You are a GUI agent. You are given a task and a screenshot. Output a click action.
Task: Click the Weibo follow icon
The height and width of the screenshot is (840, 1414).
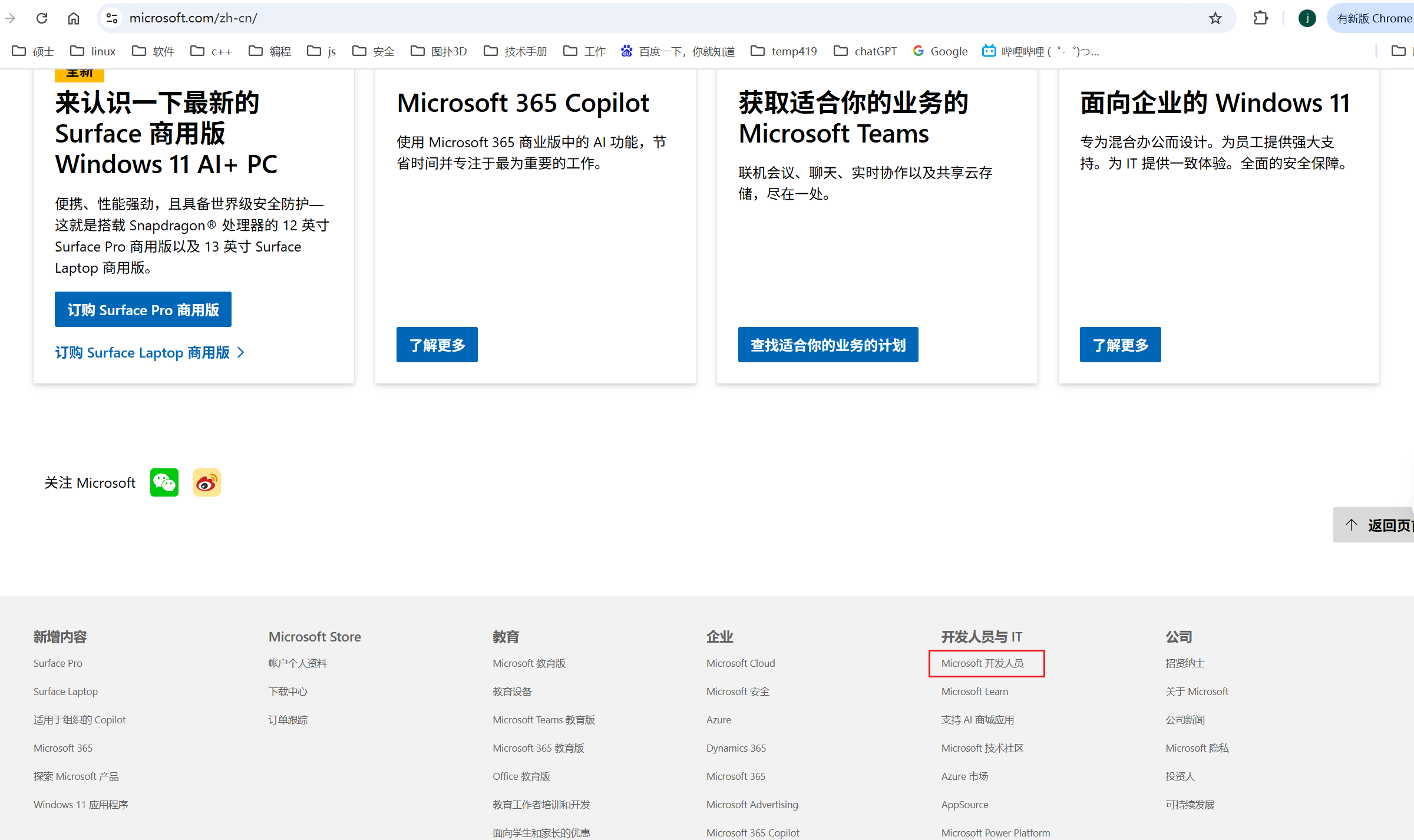pos(206,482)
